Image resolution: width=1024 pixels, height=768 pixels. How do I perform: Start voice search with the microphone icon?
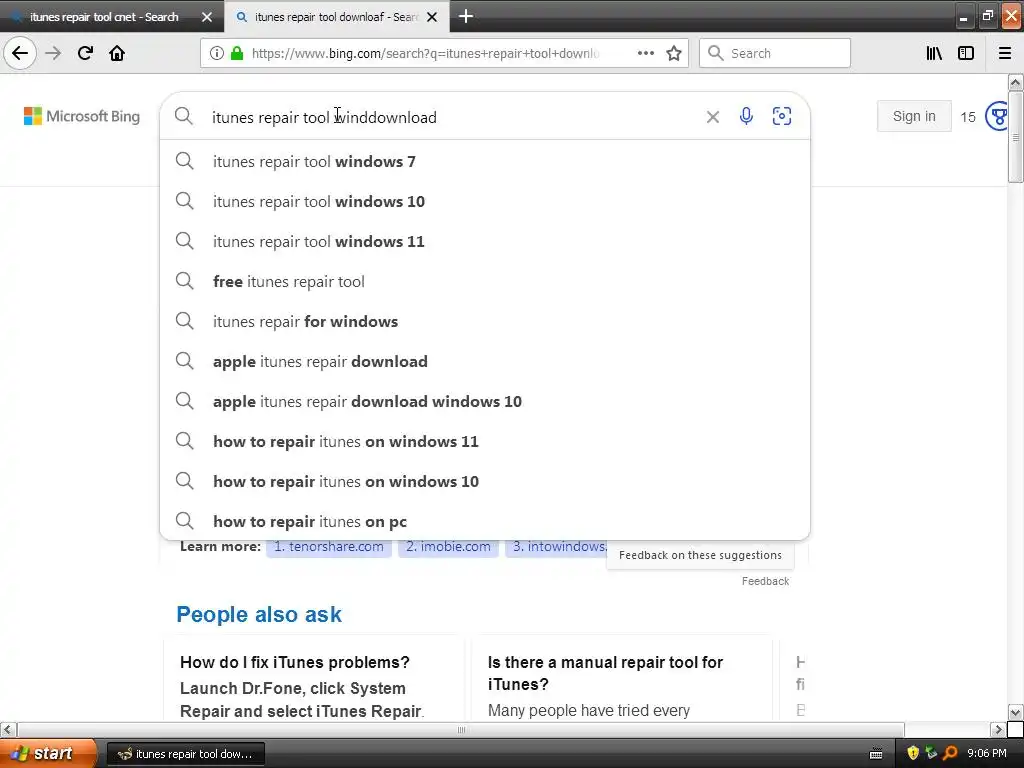click(x=746, y=116)
